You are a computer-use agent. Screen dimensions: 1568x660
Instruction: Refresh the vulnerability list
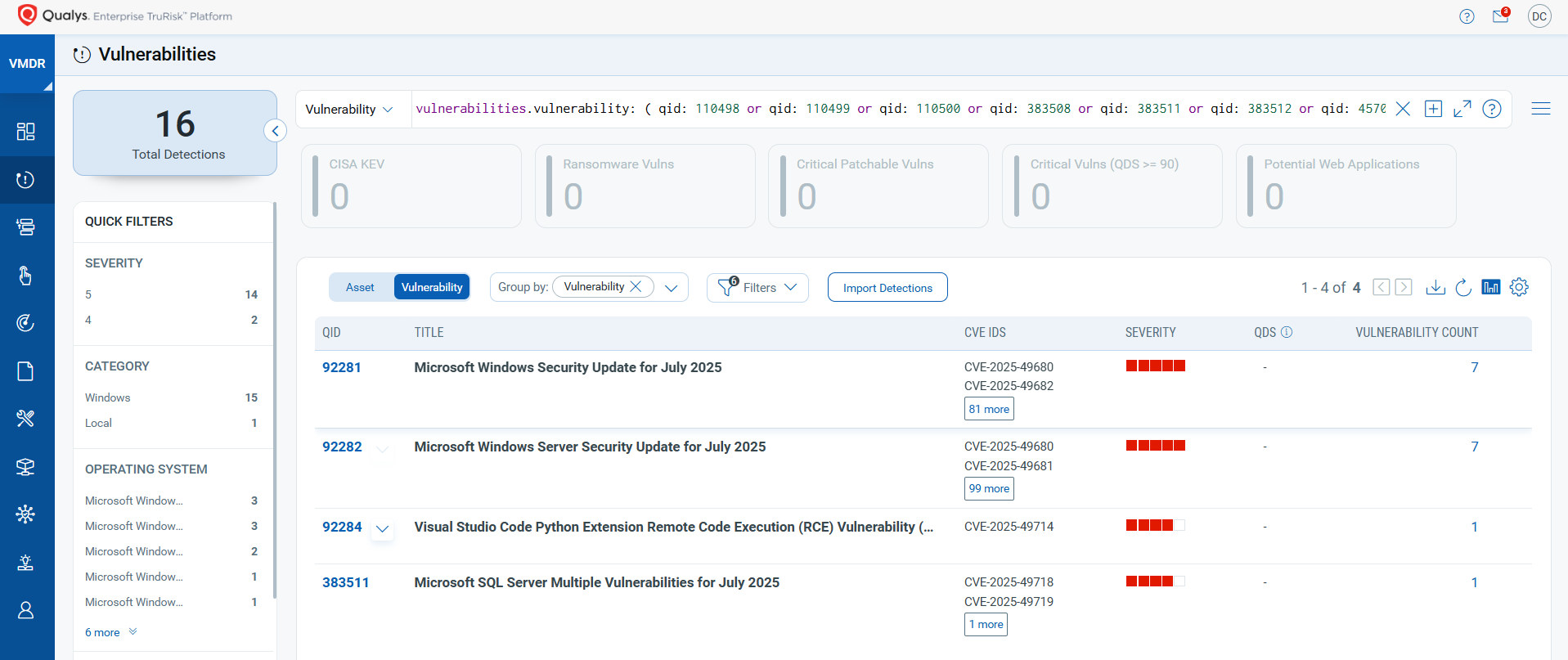pos(1463,287)
